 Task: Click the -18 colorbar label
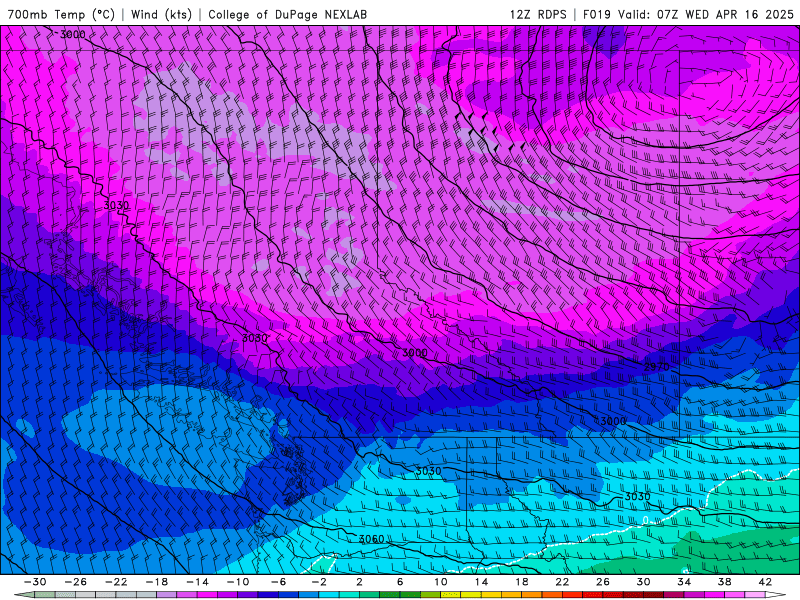coord(157,582)
